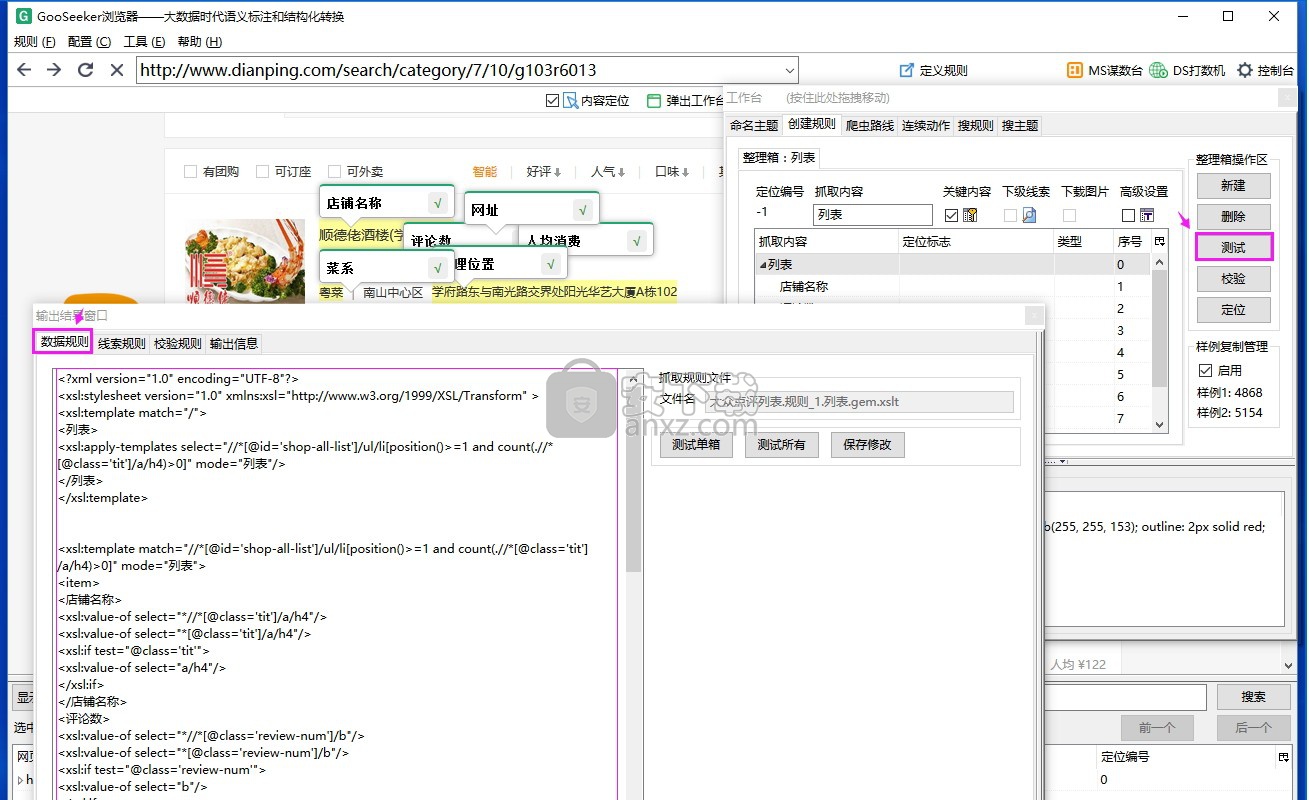
Task: Launch the MS谋数台 tool
Action: 1104,70
